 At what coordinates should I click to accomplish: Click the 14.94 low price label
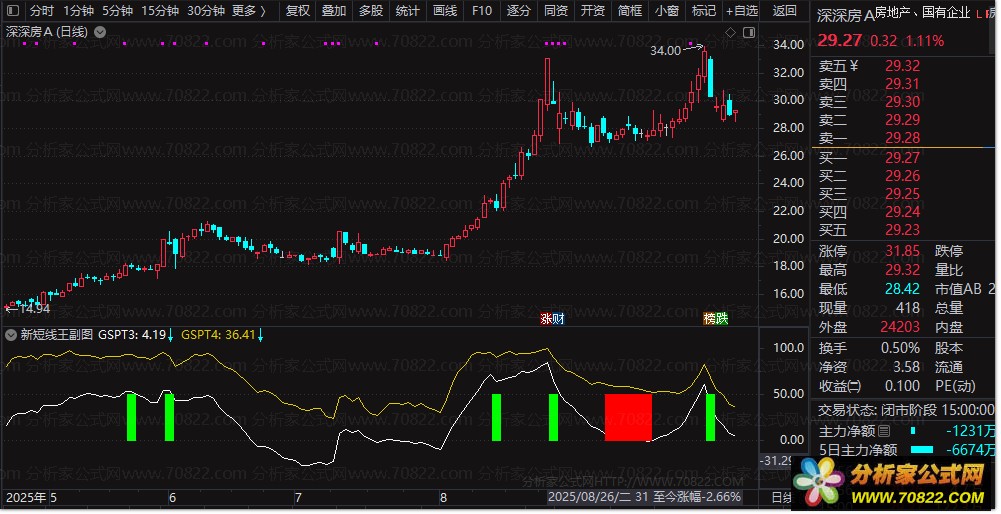[x=34, y=309]
